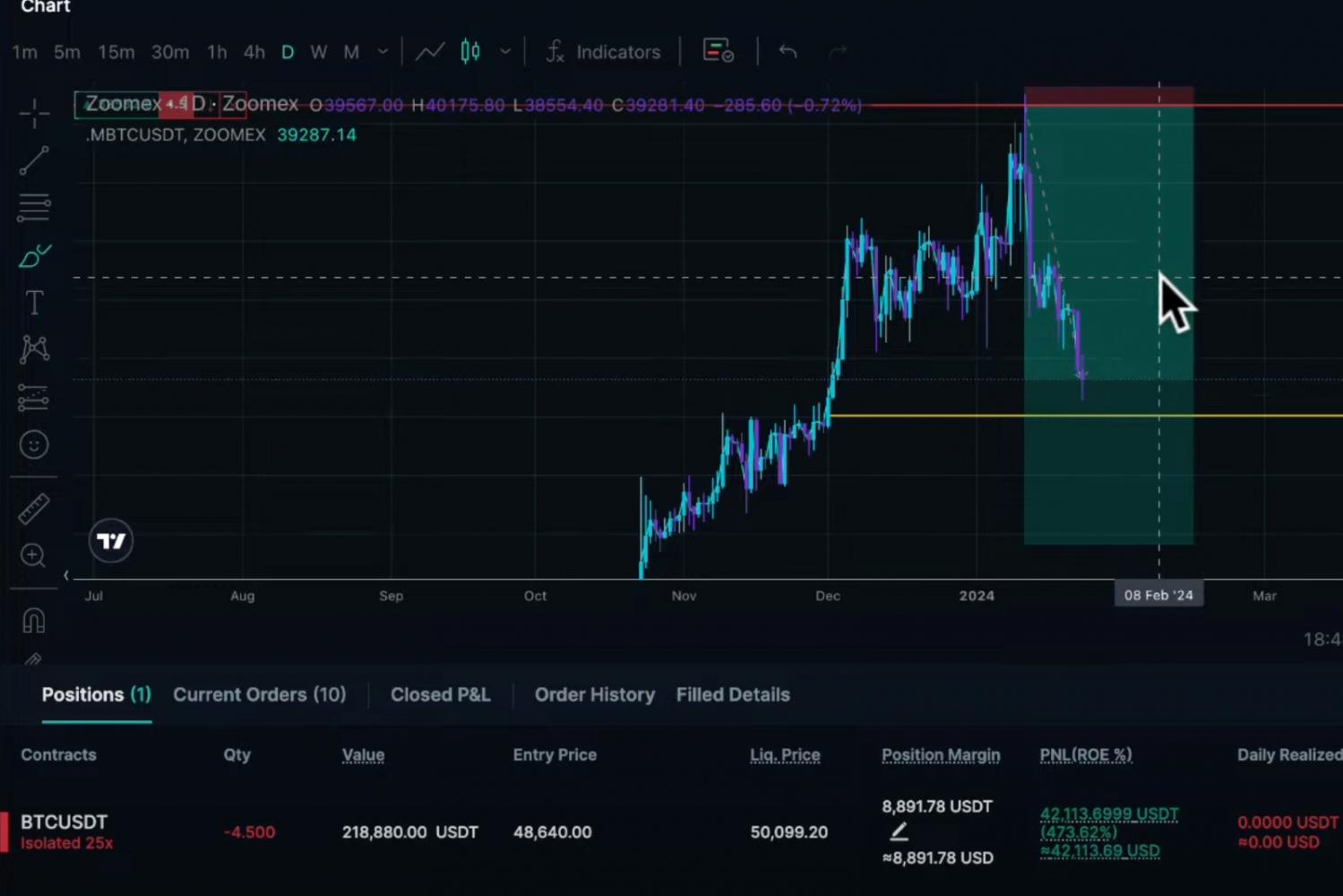Open the Indicators menu
The width and height of the screenshot is (1343, 896).
(603, 52)
